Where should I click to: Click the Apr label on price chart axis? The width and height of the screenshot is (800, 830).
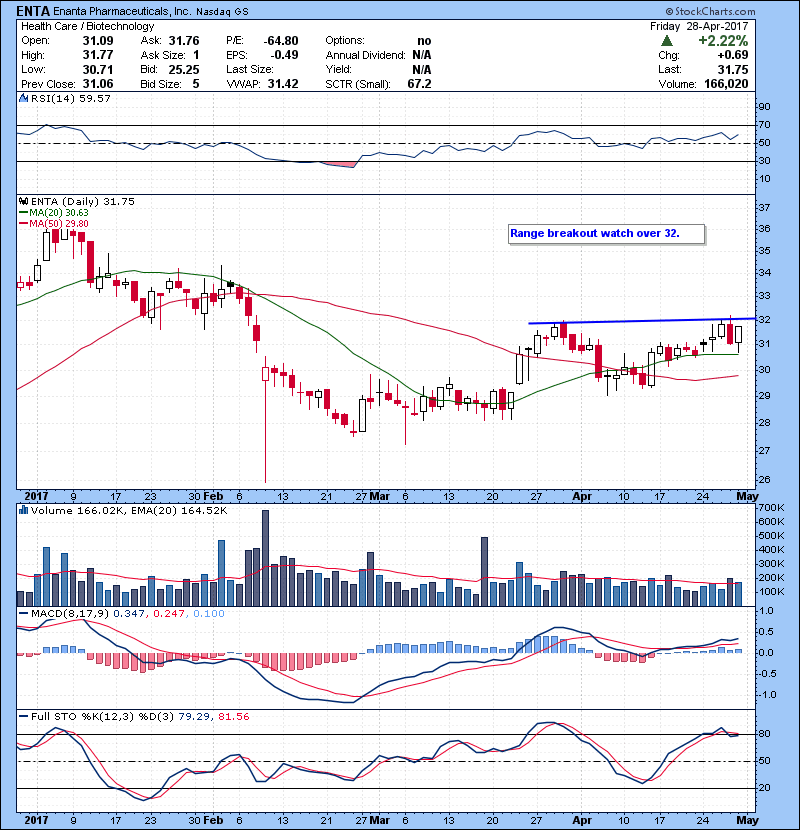point(582,497)
